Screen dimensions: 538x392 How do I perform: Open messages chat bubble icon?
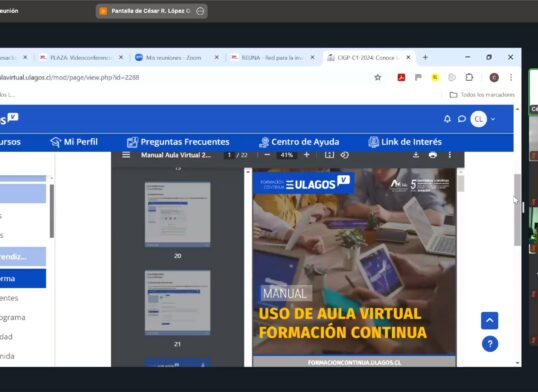(462, 119)
